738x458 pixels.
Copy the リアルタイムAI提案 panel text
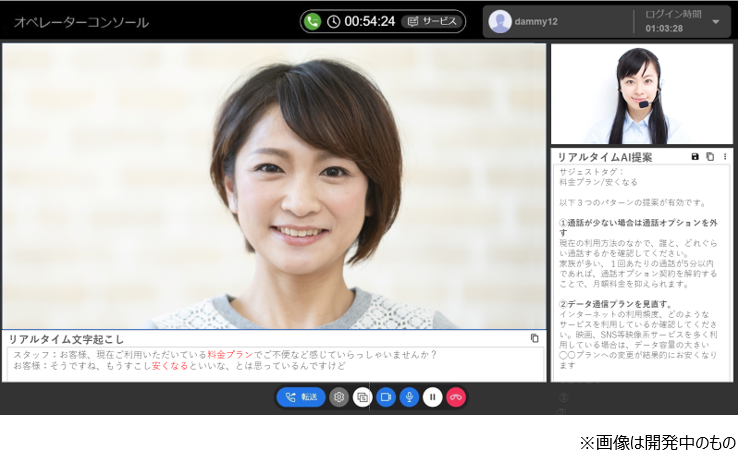tap(710, 157)
